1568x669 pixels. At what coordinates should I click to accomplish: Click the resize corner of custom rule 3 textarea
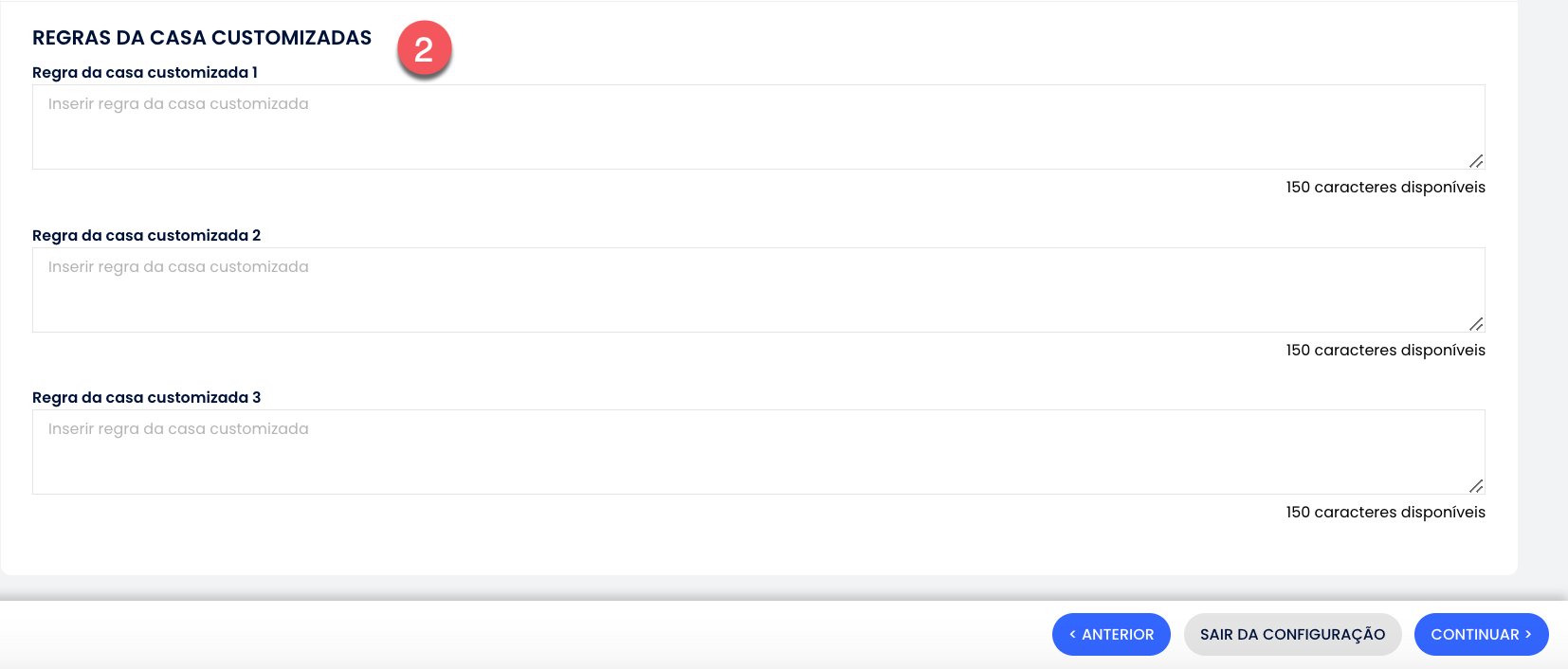coord(1476,486)
